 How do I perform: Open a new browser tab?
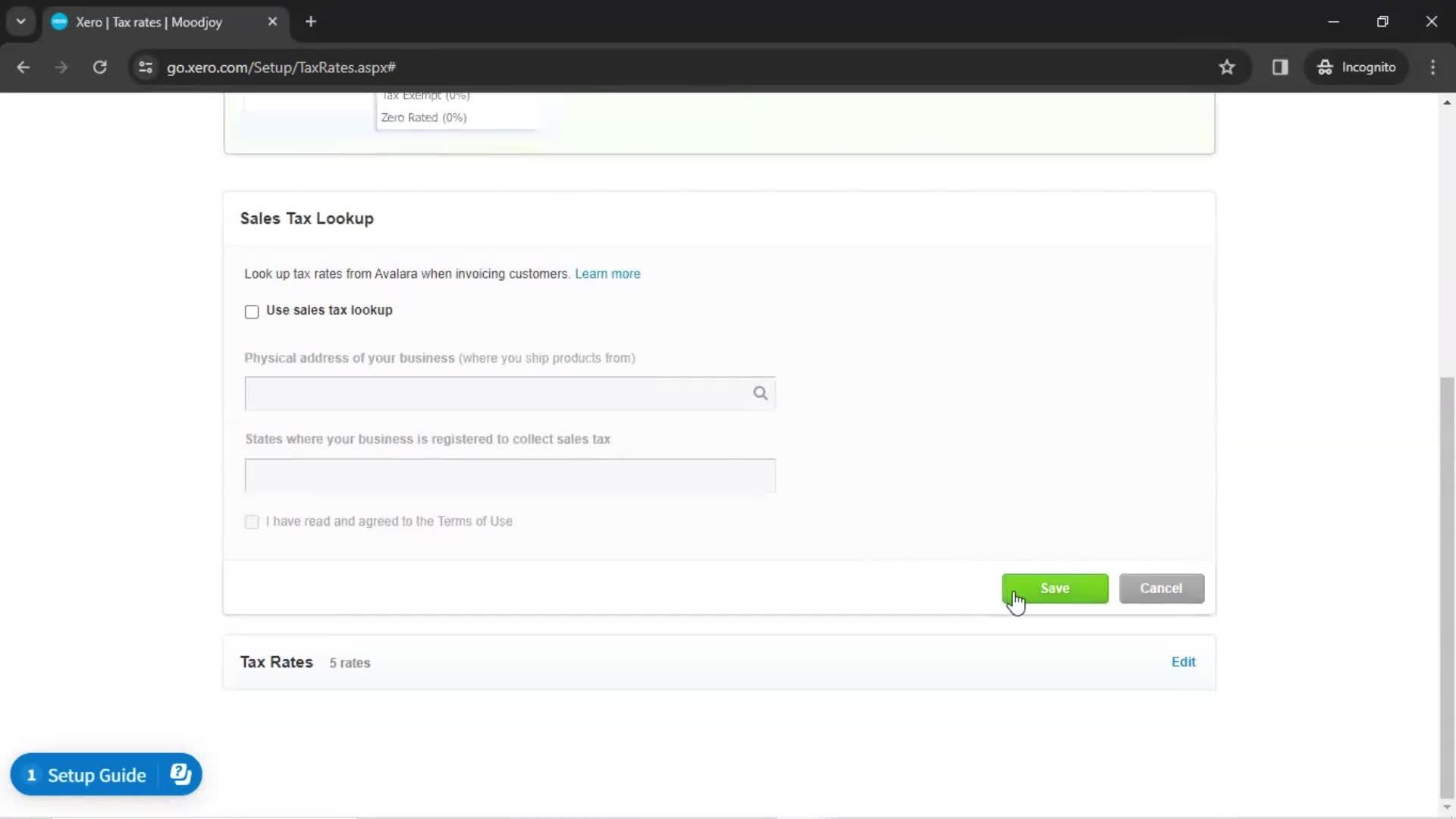coord(311,22)
